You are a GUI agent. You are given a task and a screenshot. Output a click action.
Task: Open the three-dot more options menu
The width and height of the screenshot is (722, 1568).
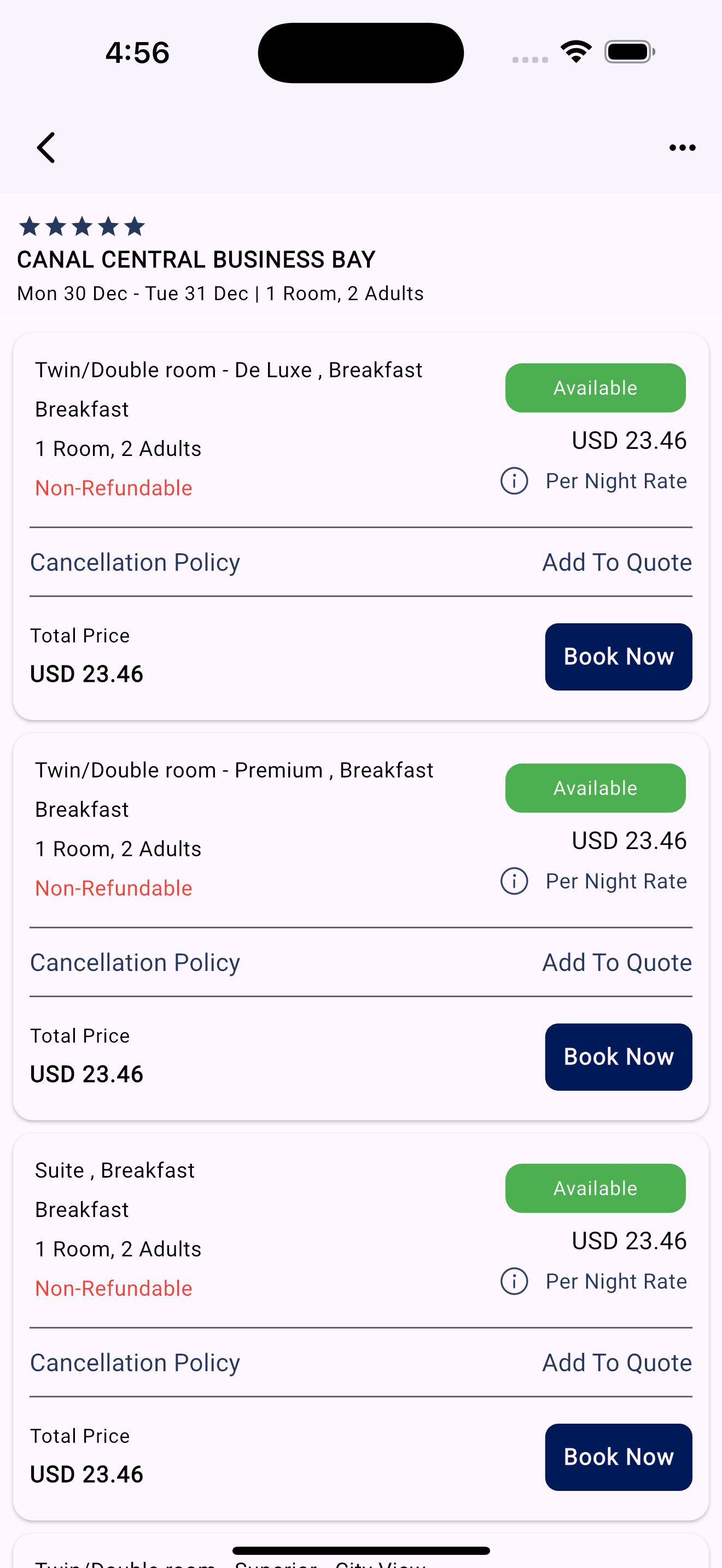click(x=683, y=147)
